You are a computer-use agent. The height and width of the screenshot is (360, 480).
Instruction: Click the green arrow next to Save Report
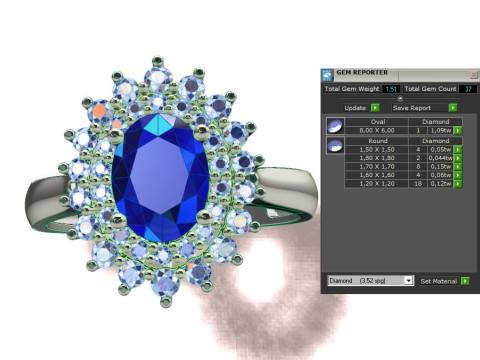pos(453,108)
